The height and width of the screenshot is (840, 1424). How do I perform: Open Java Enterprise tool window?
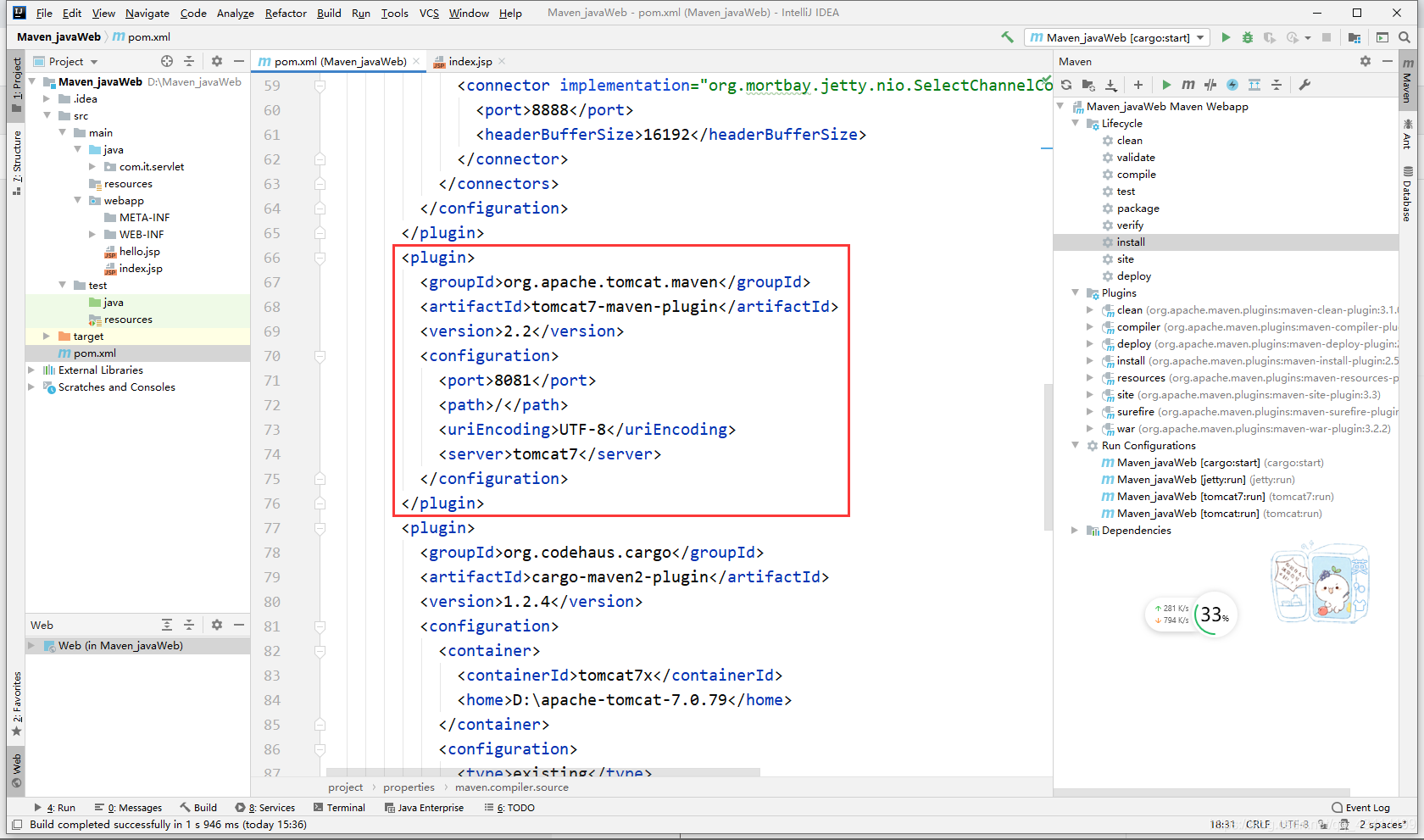coord(424,808)
